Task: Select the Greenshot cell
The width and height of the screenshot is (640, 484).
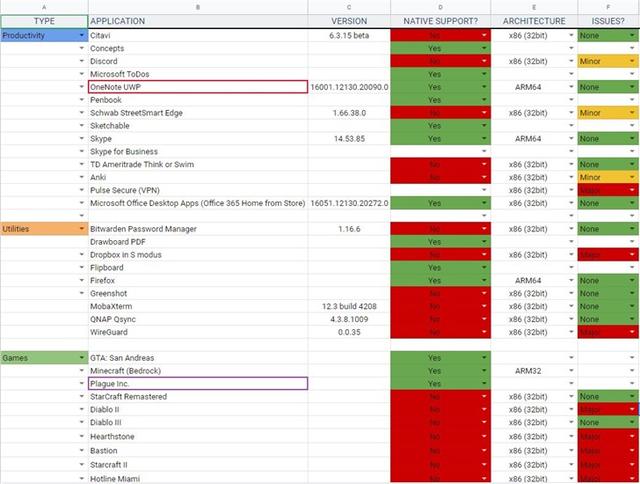Action: pos(198,293)
